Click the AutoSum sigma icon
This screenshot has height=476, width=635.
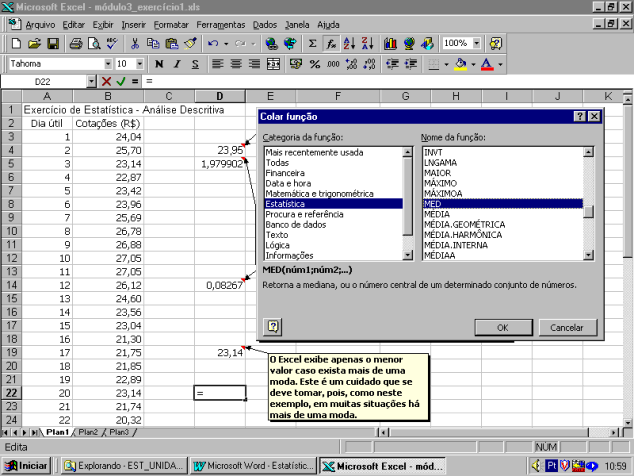[312, 44]
